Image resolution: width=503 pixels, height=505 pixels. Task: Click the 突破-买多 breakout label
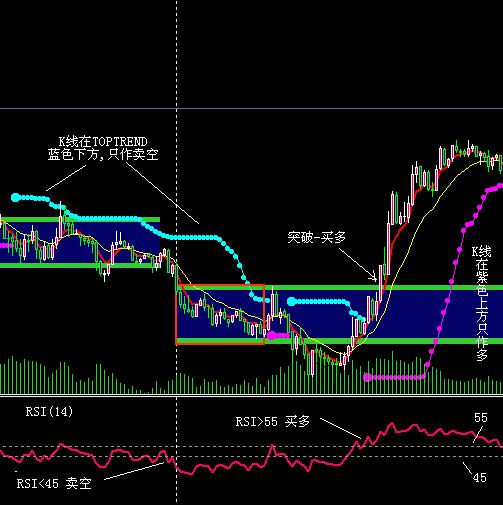pyautogui.click(x=316, y=237)
